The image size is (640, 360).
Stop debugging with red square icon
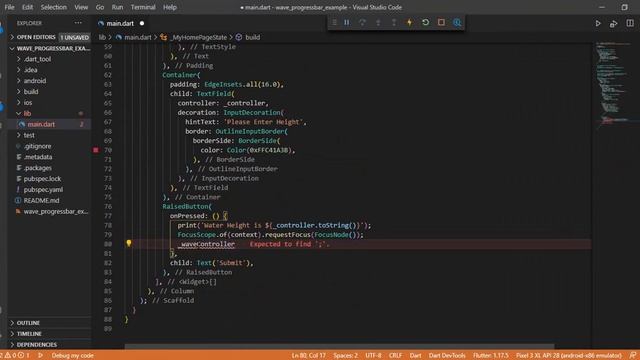tap(441, 22)
